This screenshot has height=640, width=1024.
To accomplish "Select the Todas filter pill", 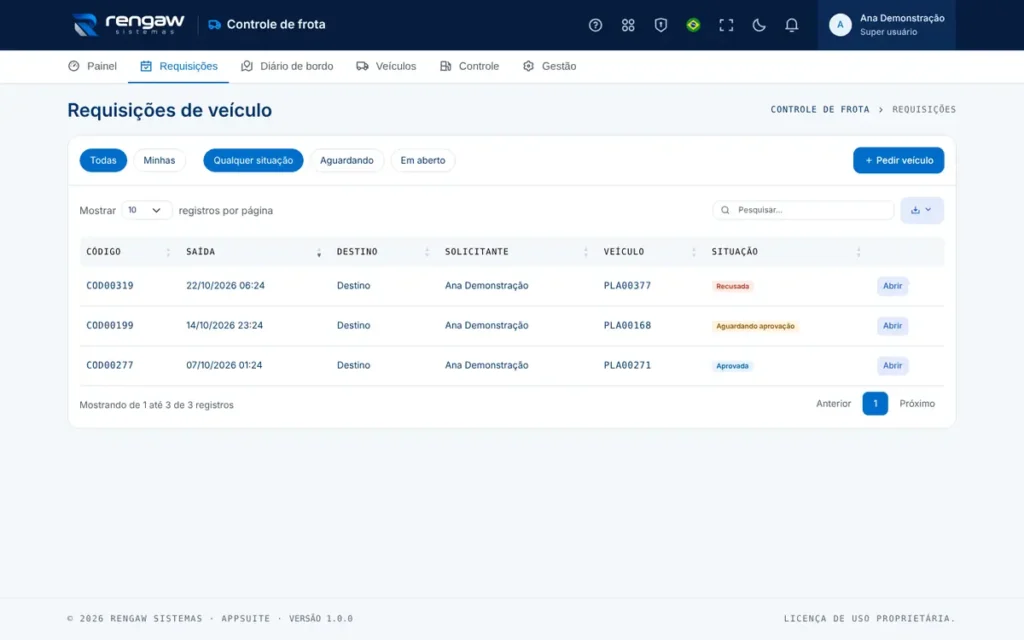I will (x=103, y=160).
